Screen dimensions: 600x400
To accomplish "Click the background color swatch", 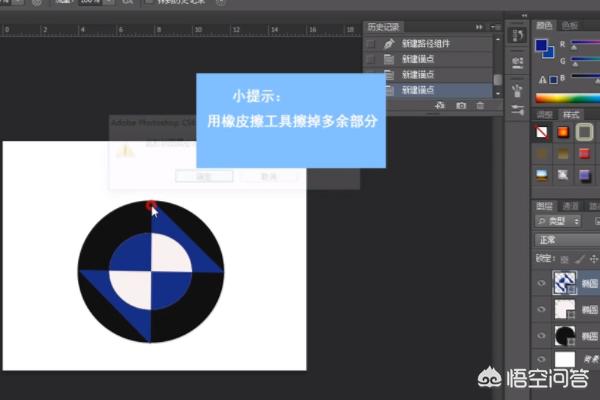I will tap(549, 53).
